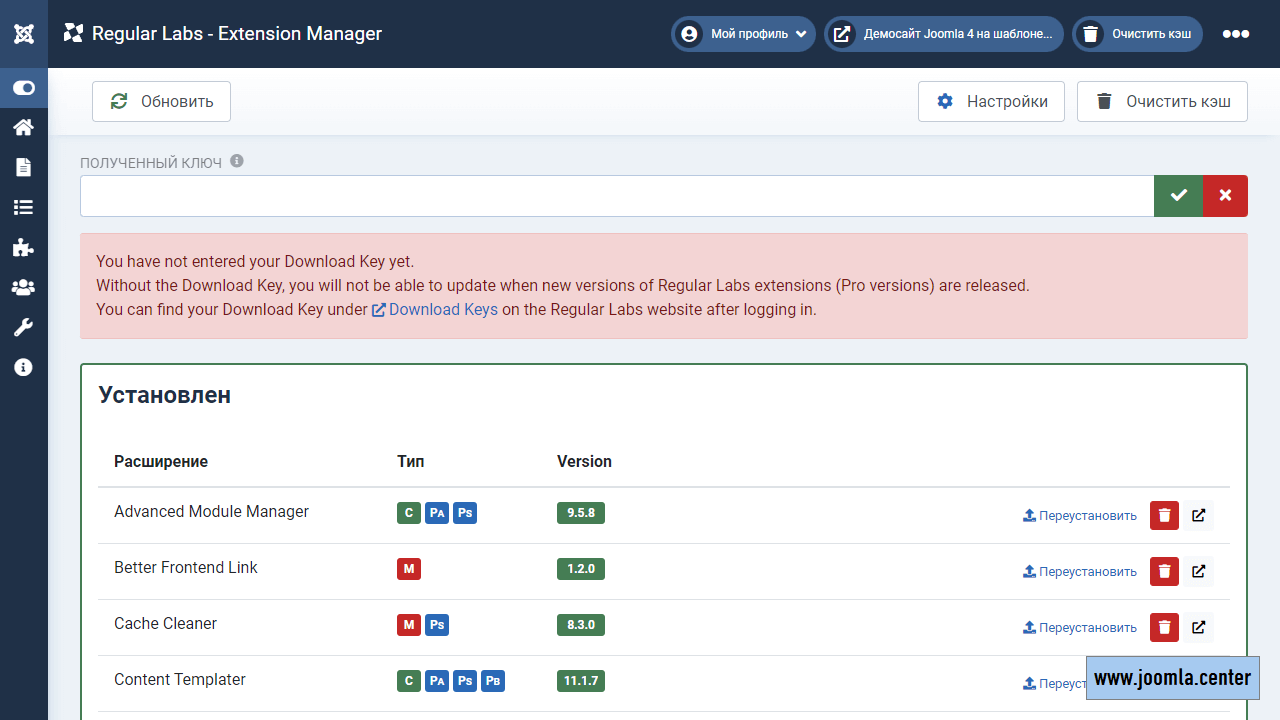Open the Демосайт Joomla 4 site link
This screenshot has width=1280, height=720.
click(x=945, y=34)
